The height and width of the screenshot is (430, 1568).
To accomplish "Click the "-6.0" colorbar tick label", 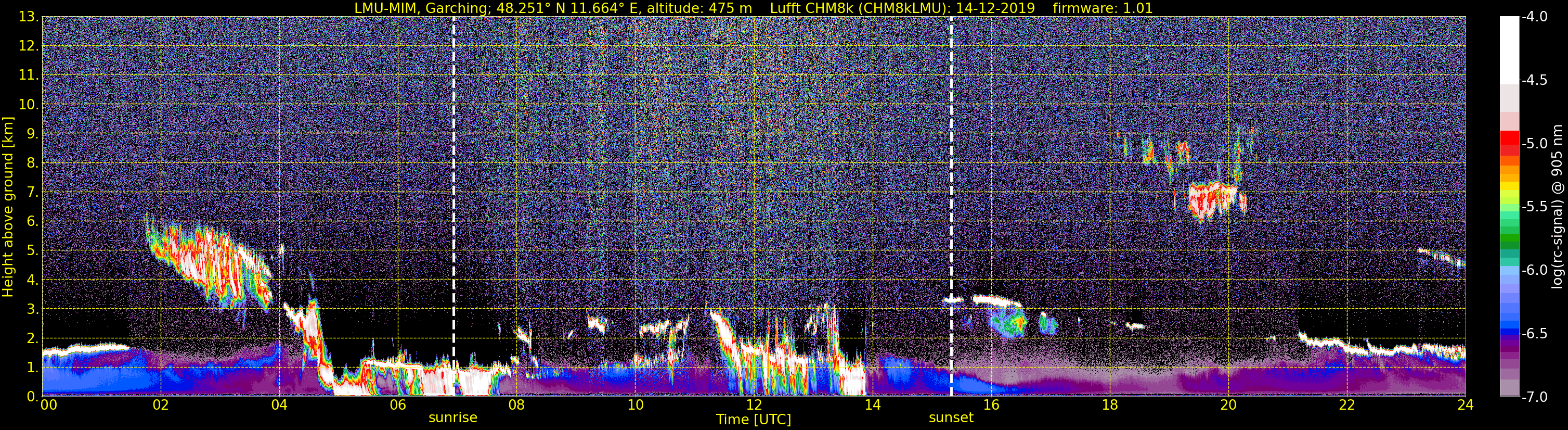I will (x=1534, y=270).
